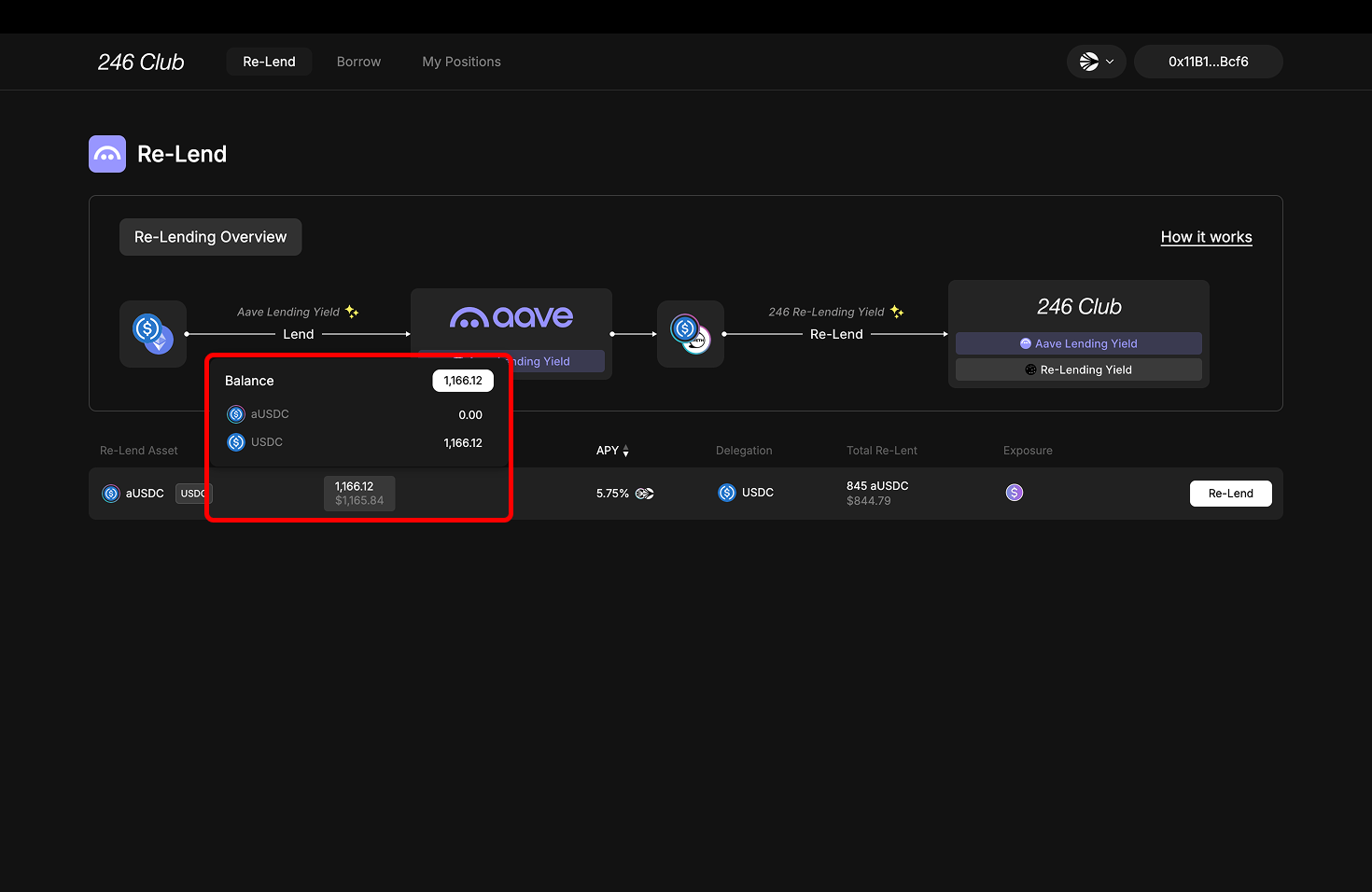Open the Borrow tab
Viewport: 1372px width, 892px height.
coord(358,62)
